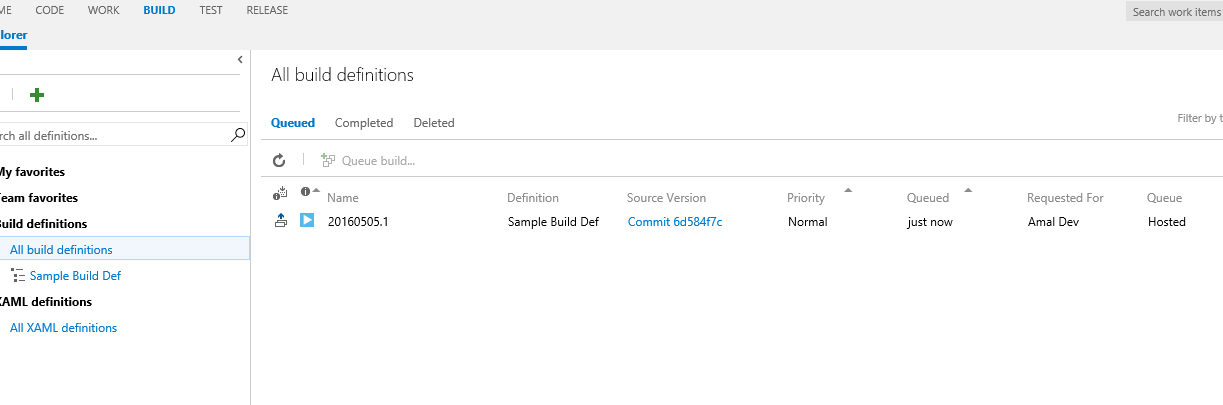1223x405 pixels.
Task: Select All XAML definitions link
Action: [63, 328]
